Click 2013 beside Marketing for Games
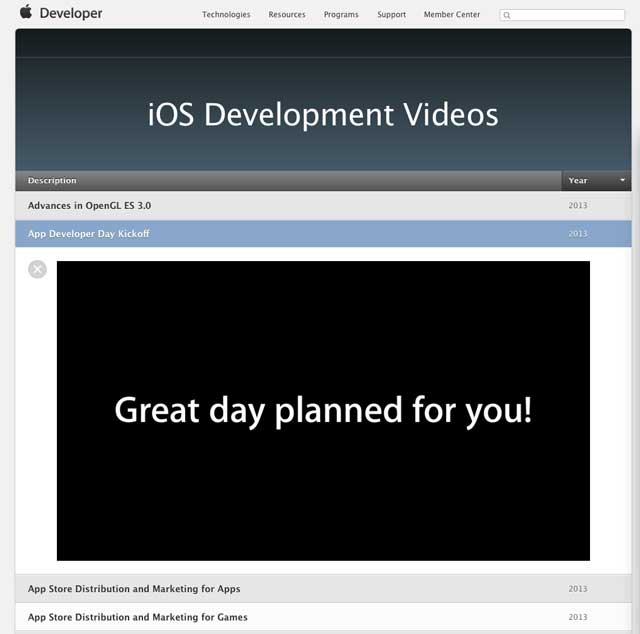This screenshot has width=640, height=634. 578,617
